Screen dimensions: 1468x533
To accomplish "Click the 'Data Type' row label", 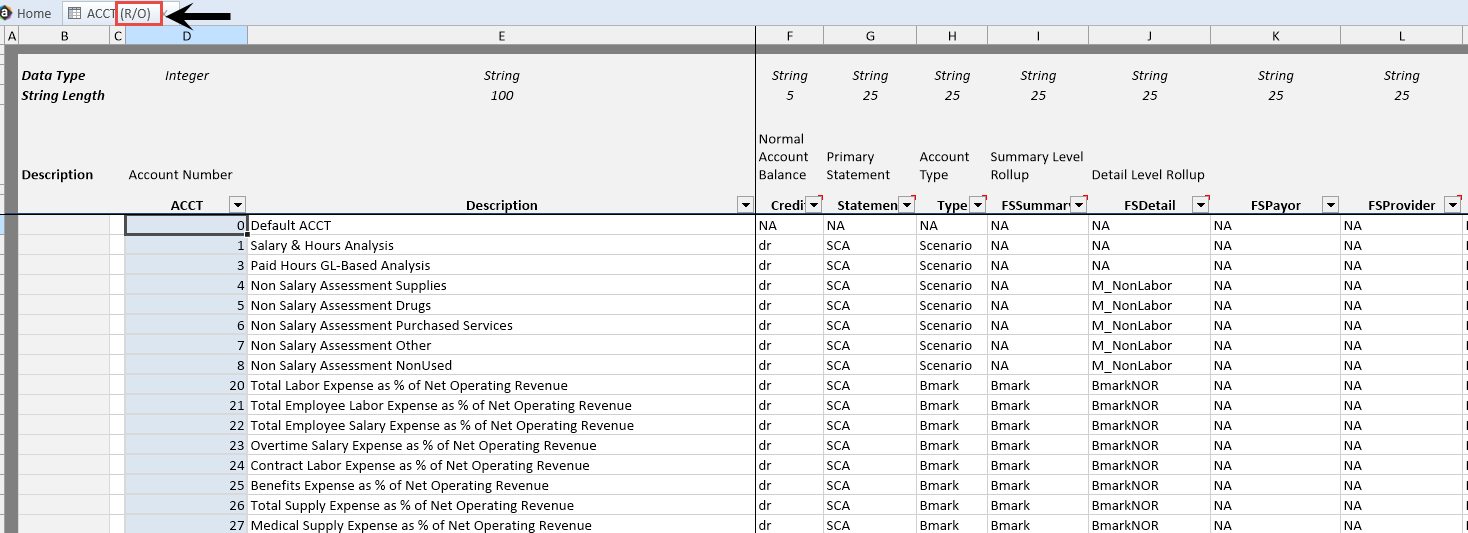I will pyautogui.click(x=54, y=76).
